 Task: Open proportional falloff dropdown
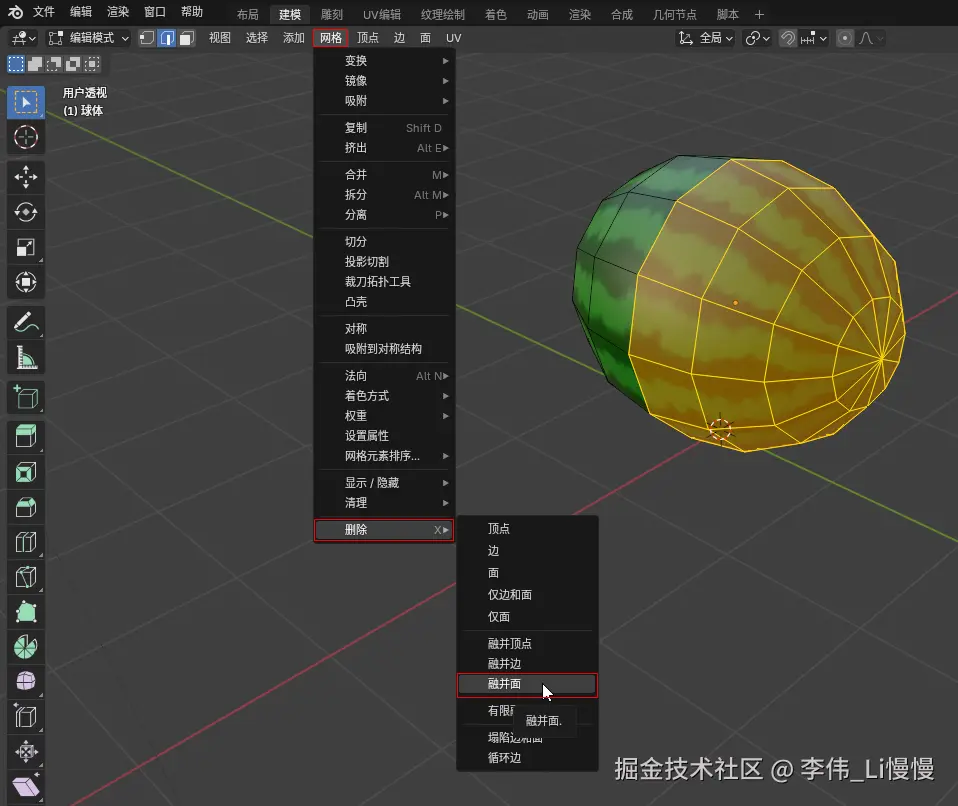coord(871,38)
